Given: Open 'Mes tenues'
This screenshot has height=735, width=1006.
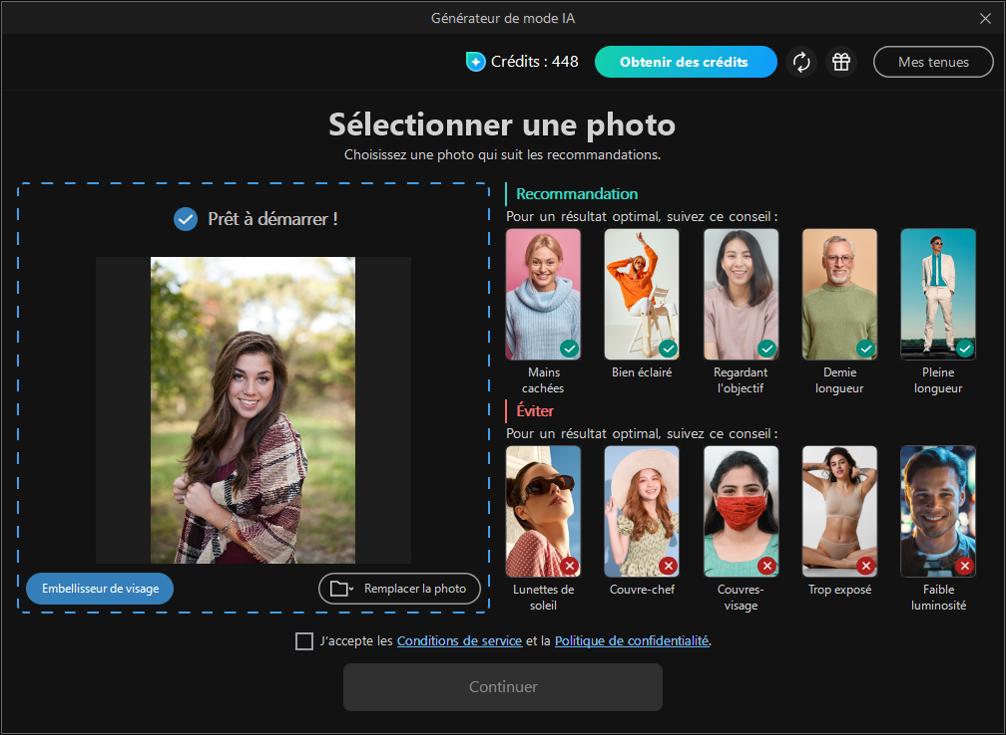Looking at the screenshot, I should [x=933, y=62].
